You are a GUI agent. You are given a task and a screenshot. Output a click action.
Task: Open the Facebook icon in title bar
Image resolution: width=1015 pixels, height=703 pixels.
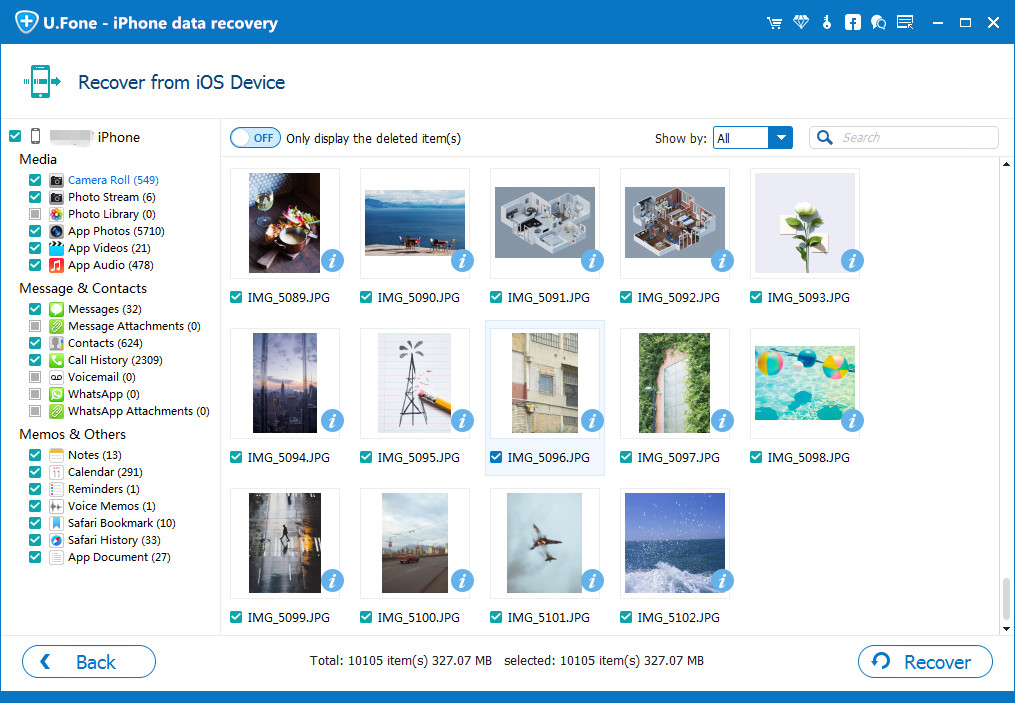853,23
